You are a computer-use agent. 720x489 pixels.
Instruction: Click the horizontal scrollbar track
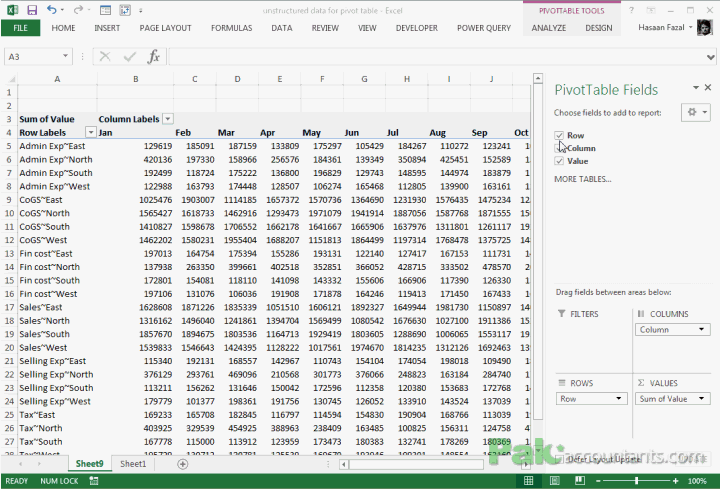pyautogui.click(x=416, y=465)
